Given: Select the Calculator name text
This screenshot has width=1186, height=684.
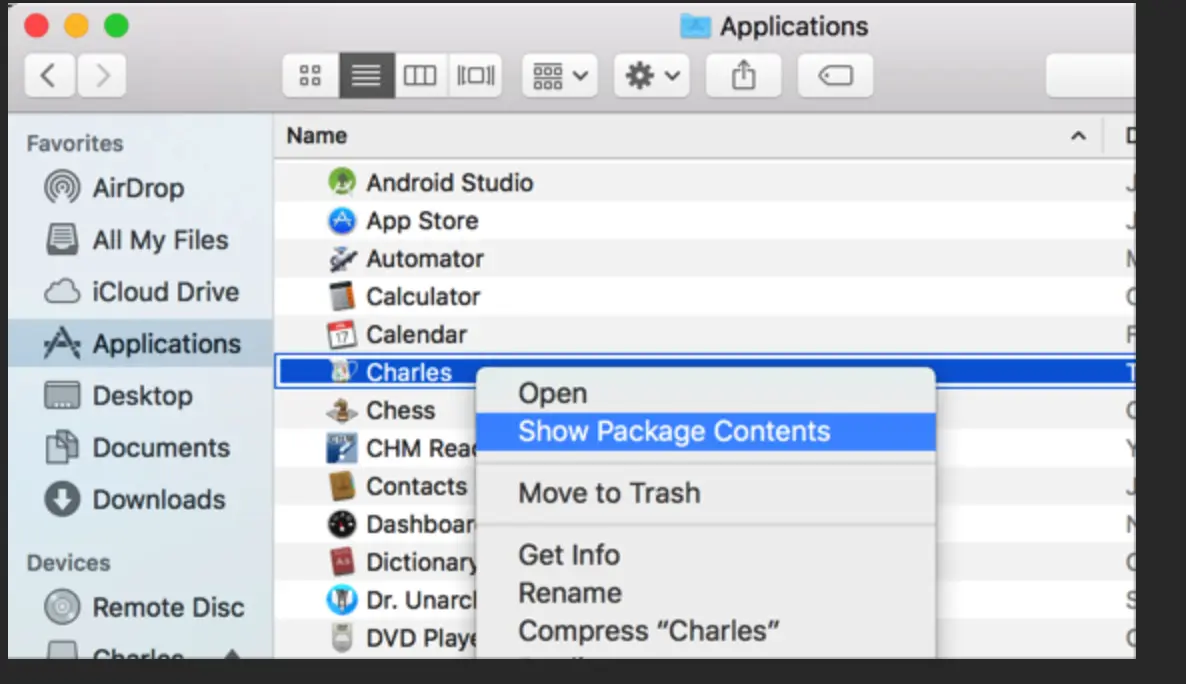Looking at the screenshot, I should point(424,297).
